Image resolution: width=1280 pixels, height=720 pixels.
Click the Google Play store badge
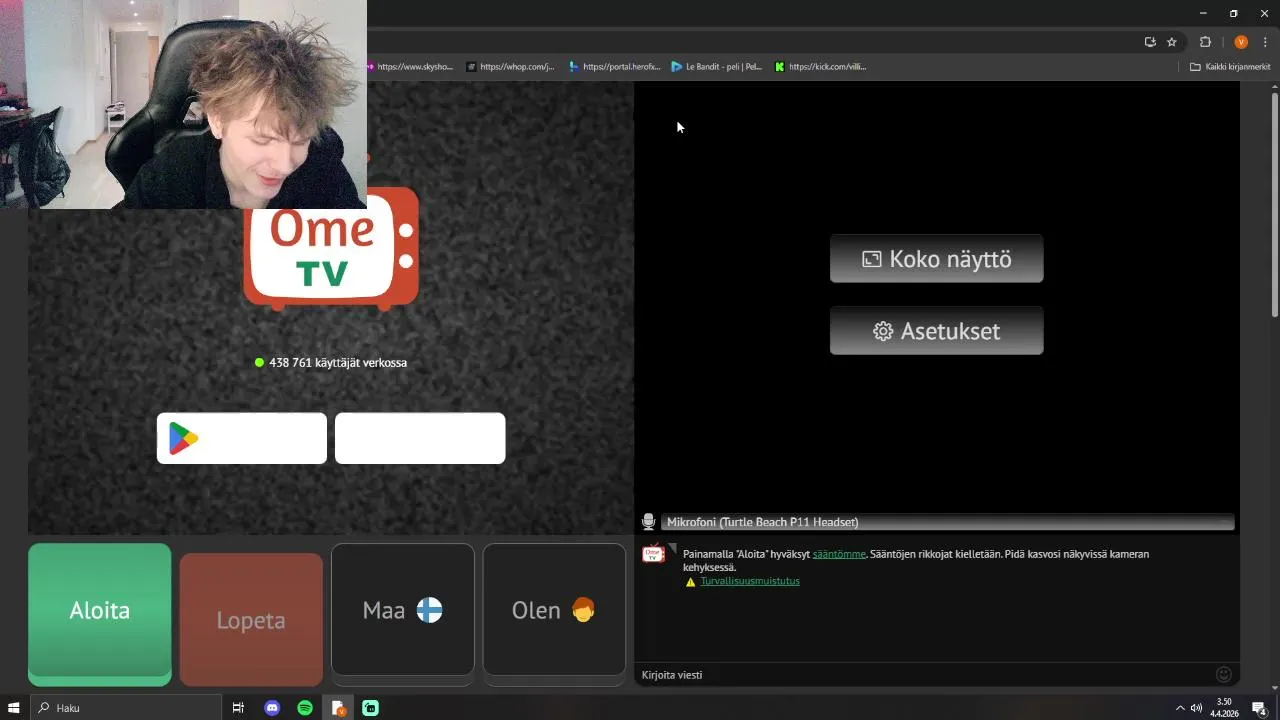click(242, 438)
